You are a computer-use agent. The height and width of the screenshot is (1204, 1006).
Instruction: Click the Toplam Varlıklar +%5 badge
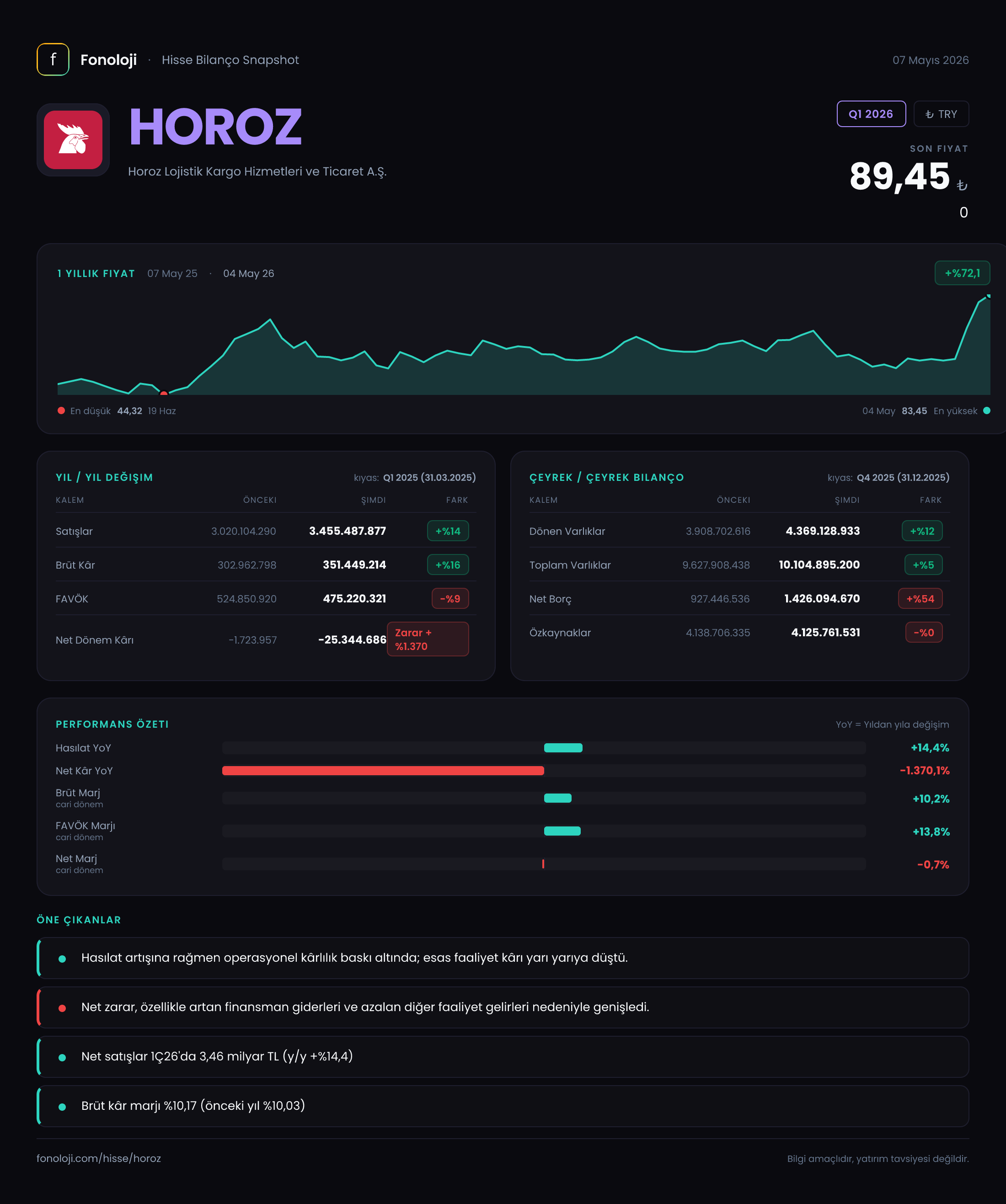[x=923, y=565]
